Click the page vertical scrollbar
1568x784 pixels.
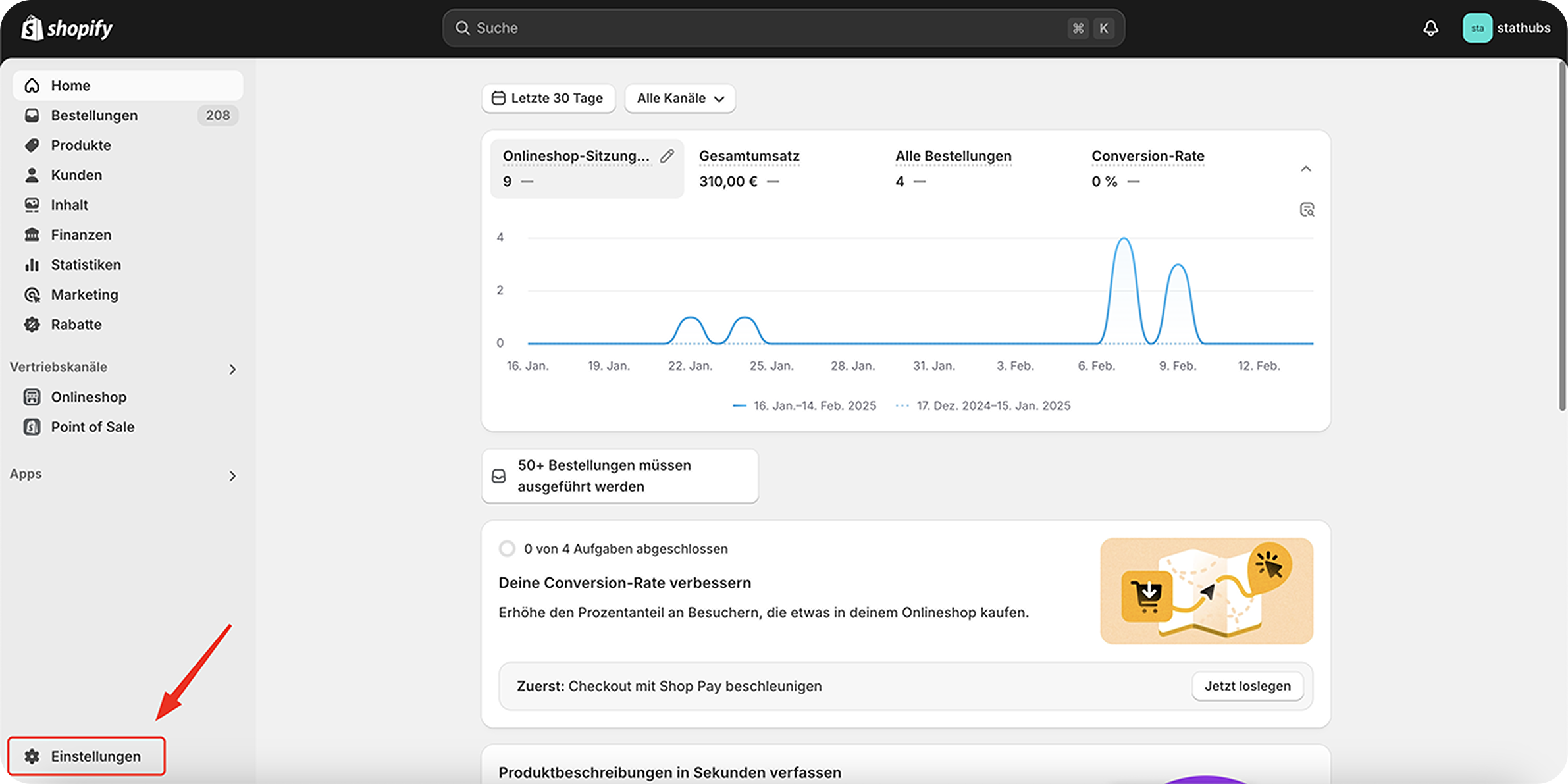coord(1563,235)
